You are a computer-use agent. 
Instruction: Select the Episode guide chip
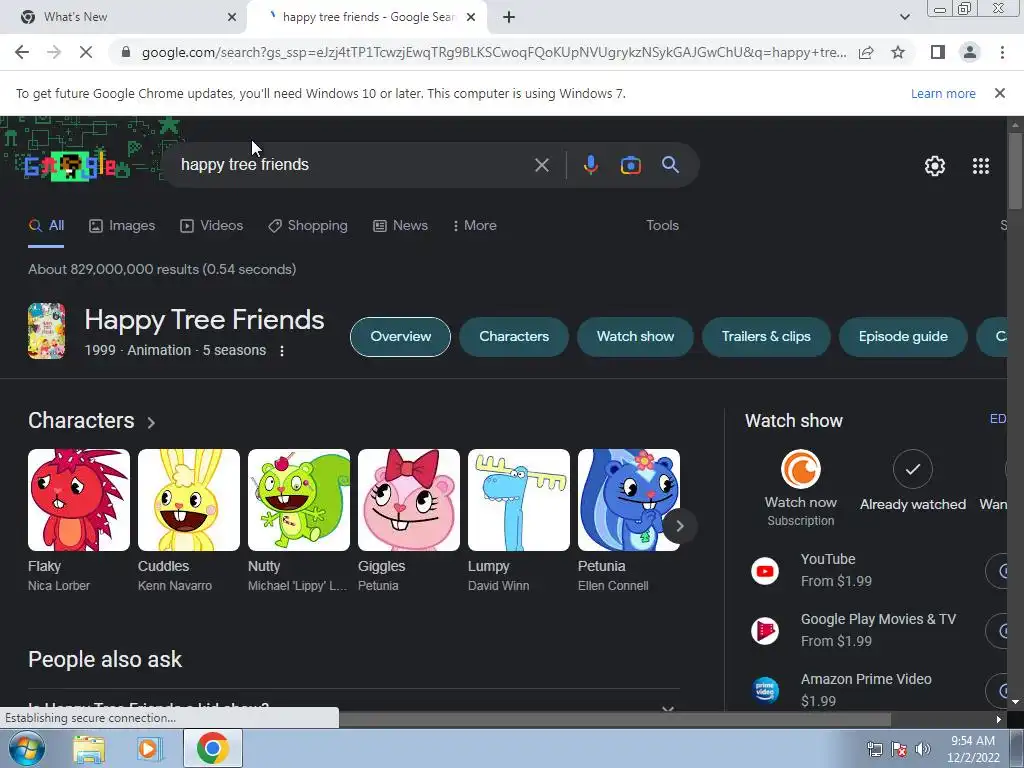(x=903, y=336)
